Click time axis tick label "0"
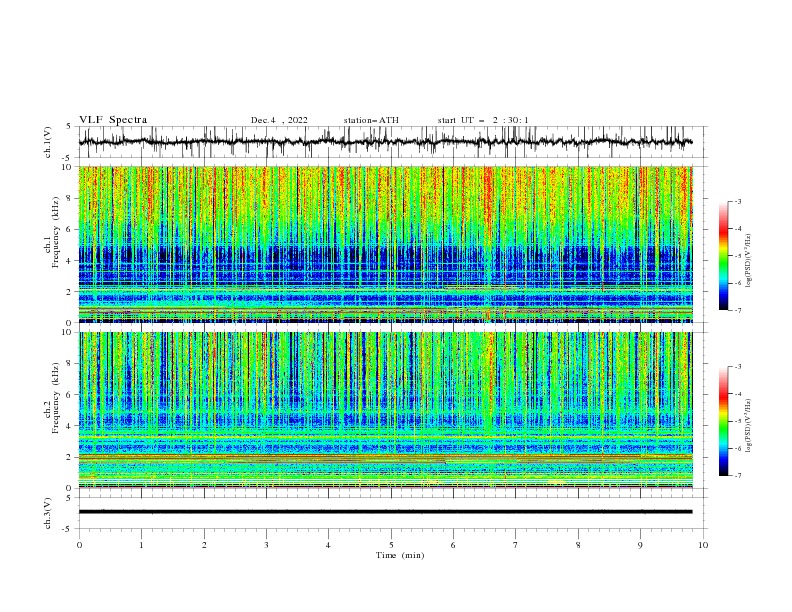 pyautogui.click(x=79, y=545)
